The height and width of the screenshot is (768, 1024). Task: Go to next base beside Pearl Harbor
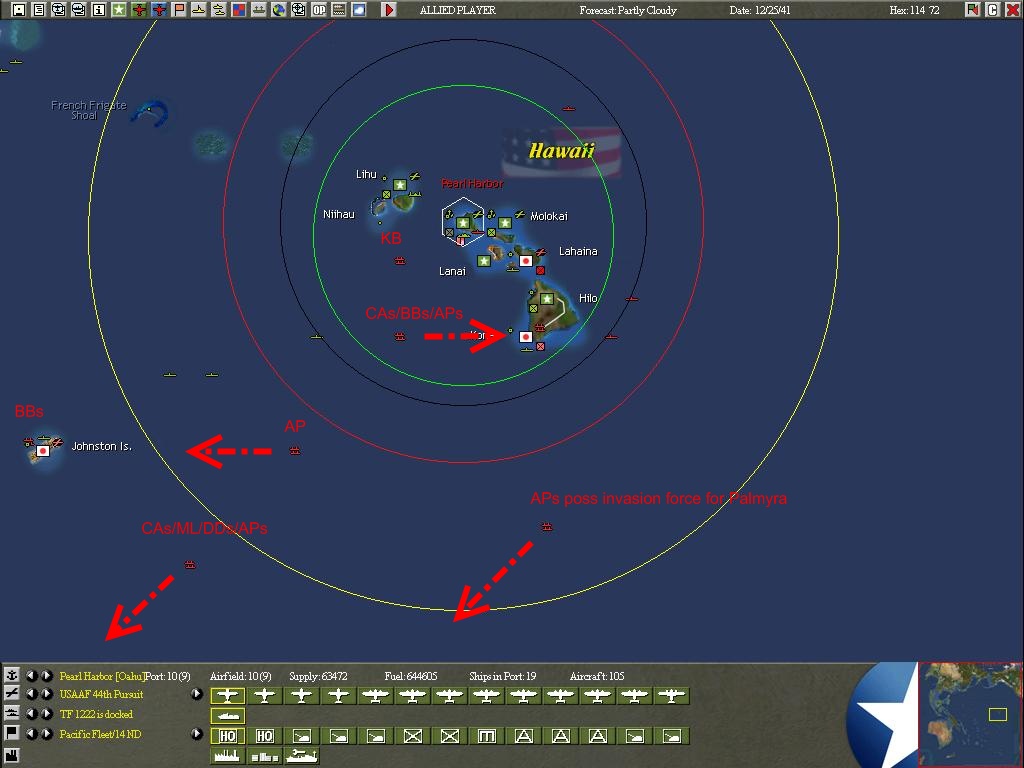(x=46, y=675)
